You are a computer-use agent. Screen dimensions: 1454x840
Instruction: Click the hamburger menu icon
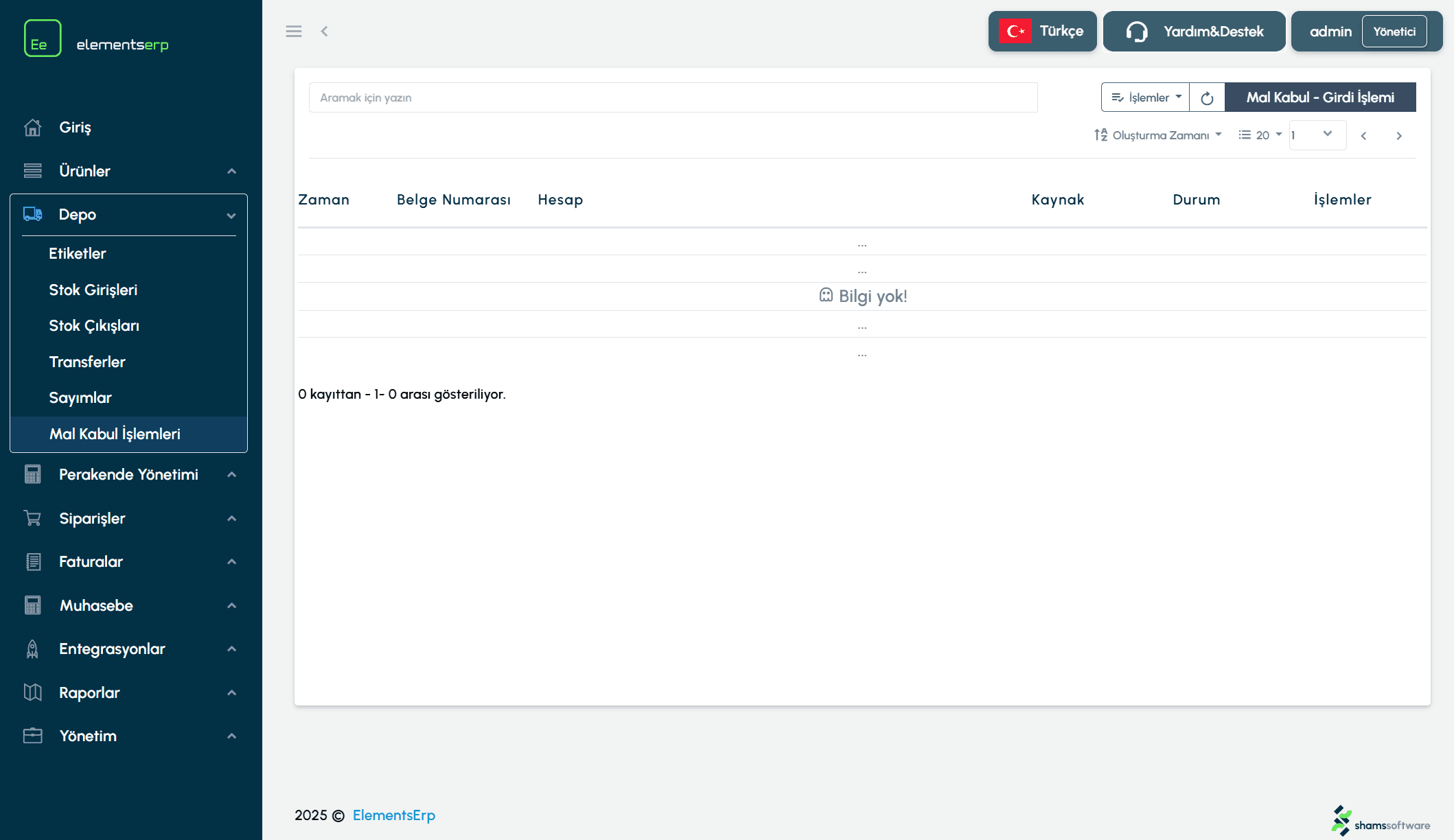pyautogui.click(x=294, y=32)
